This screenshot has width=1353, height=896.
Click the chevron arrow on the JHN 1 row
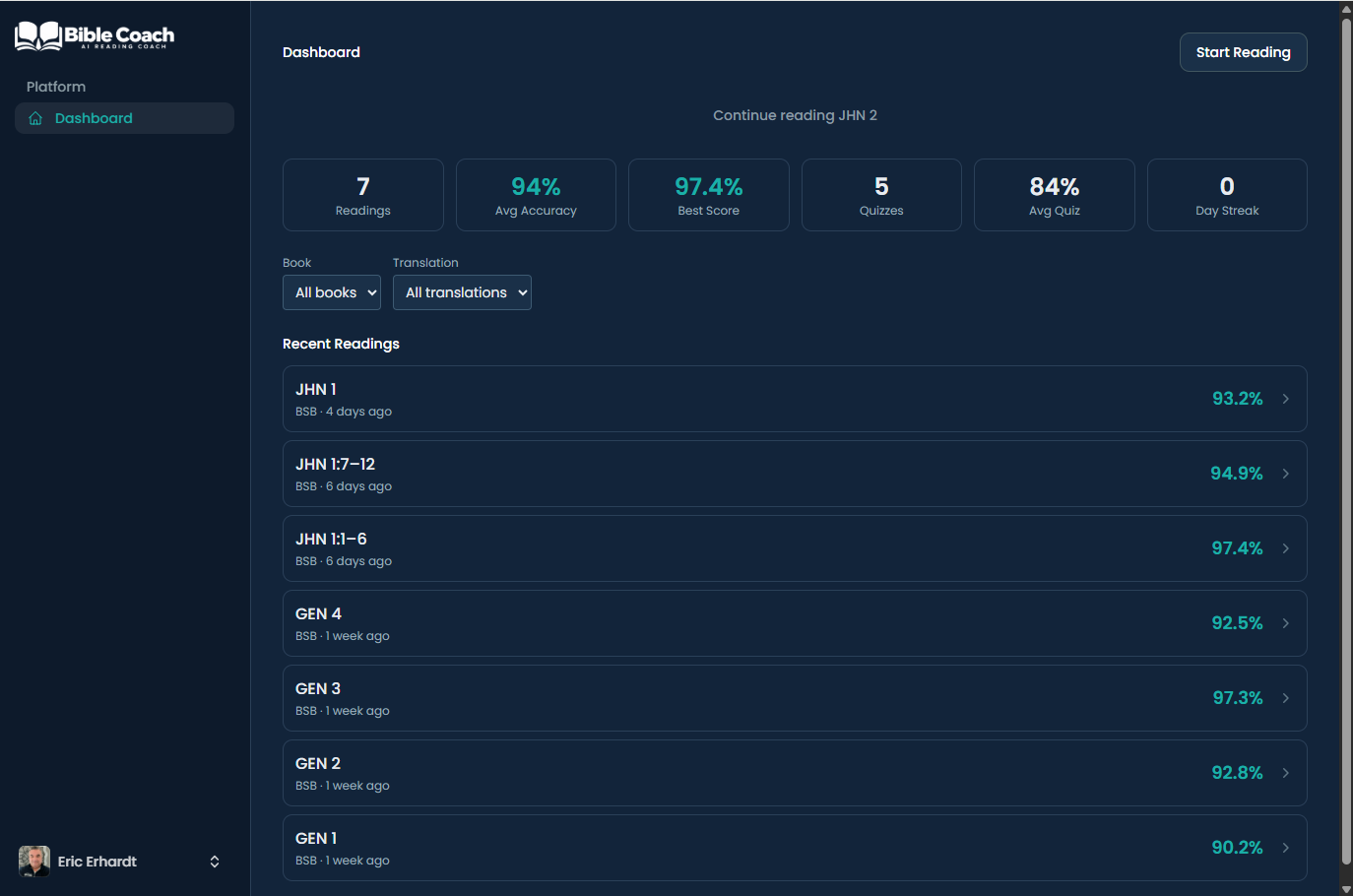(1285, 399)
